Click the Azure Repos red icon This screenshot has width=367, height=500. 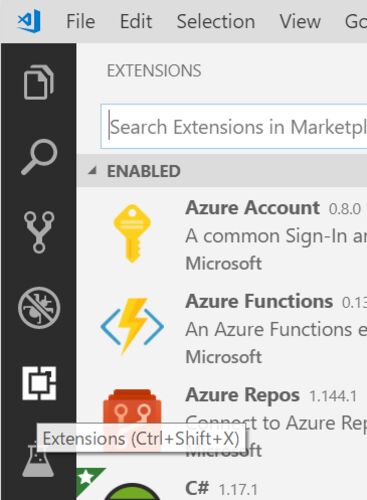(x=132, y=408)
